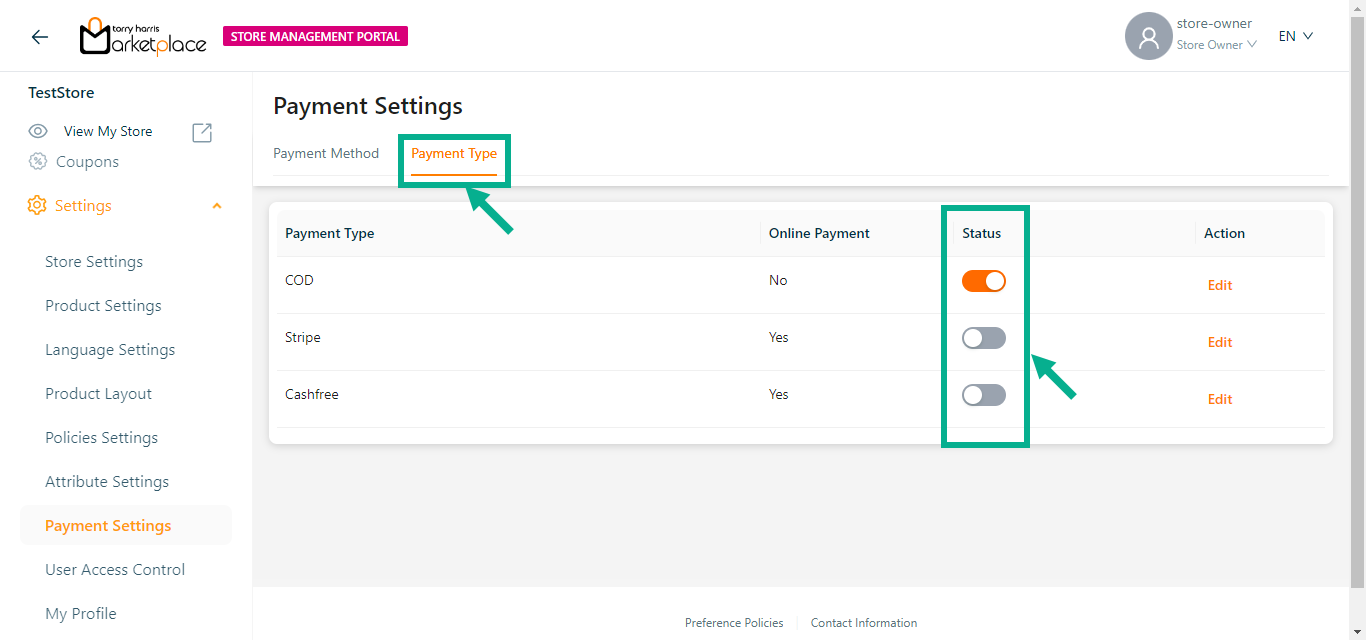Image resolution: width=1366 pixels, height=640 pixels.
Task: Open Preference Policies footer link
Action: (x=734, y=622)
